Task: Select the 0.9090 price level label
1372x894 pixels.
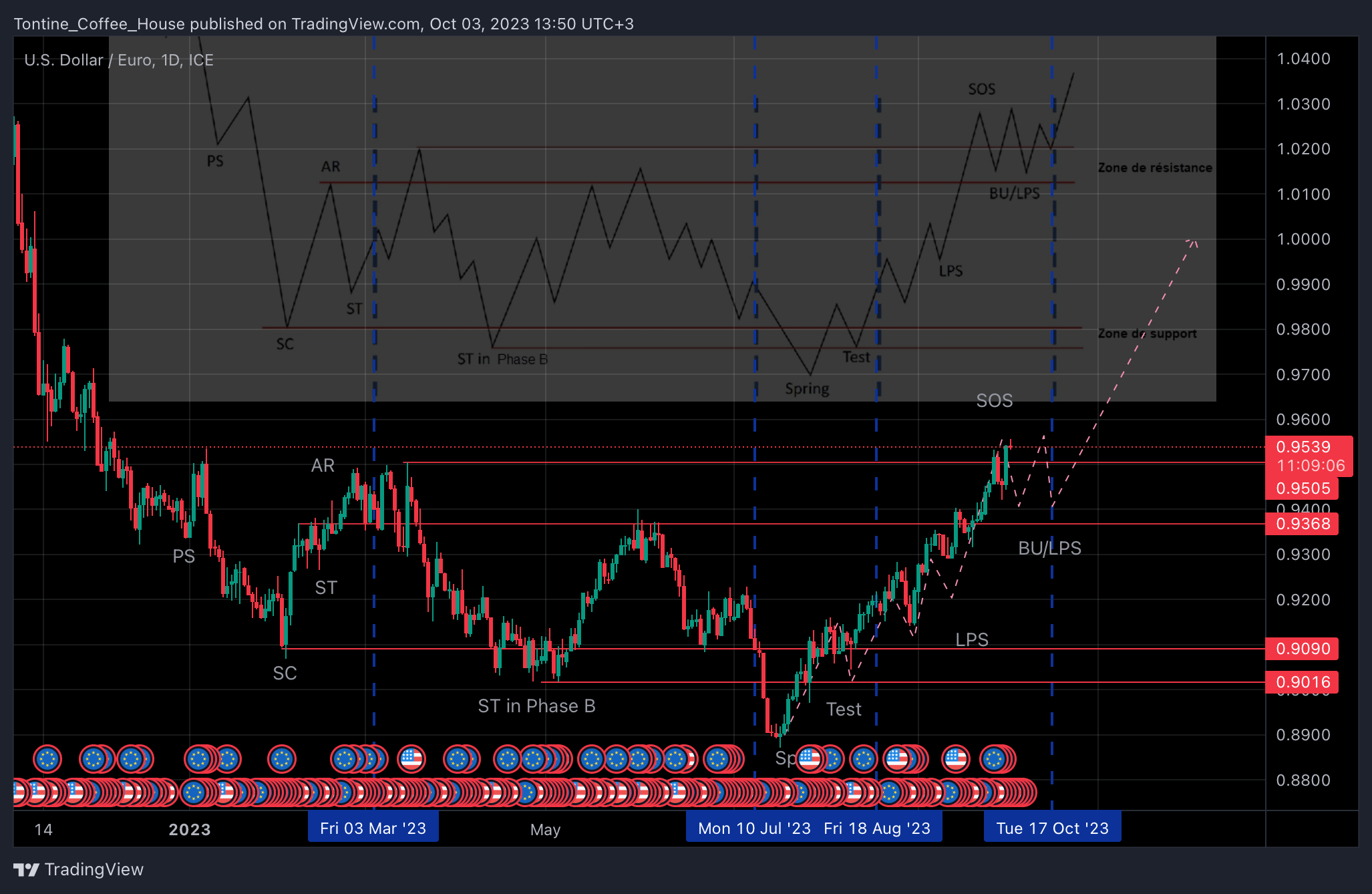Action: (x=1303, y=648)
